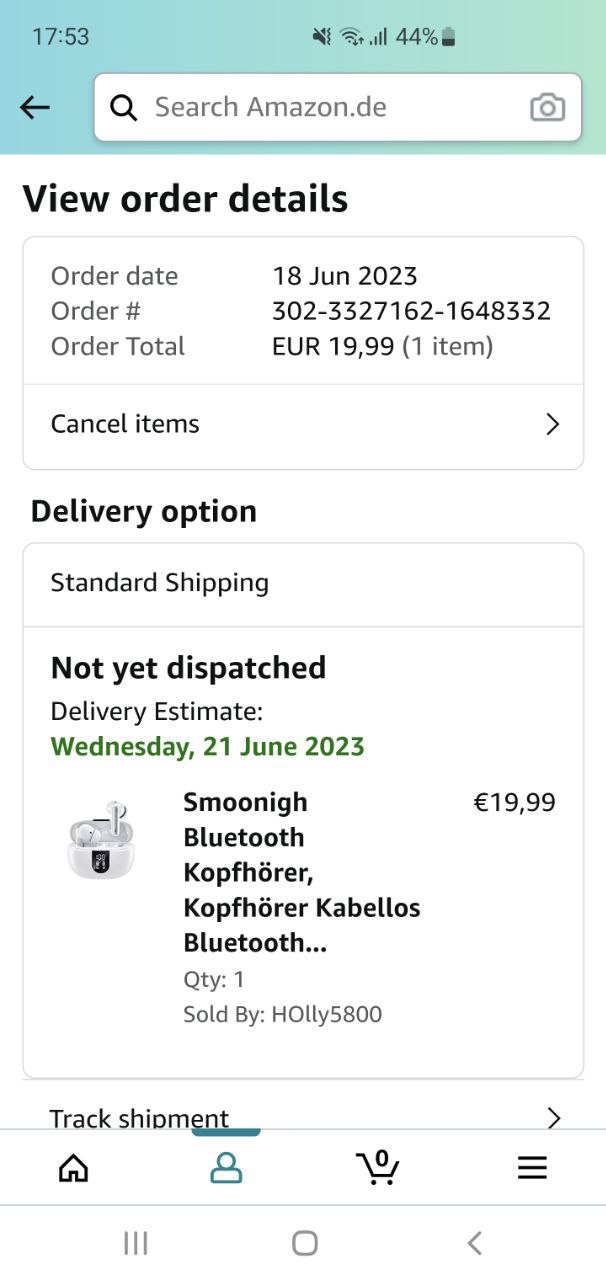The image size is (606, 1280).
Task: Open camera lens search icon
Action: pos(547,107)
